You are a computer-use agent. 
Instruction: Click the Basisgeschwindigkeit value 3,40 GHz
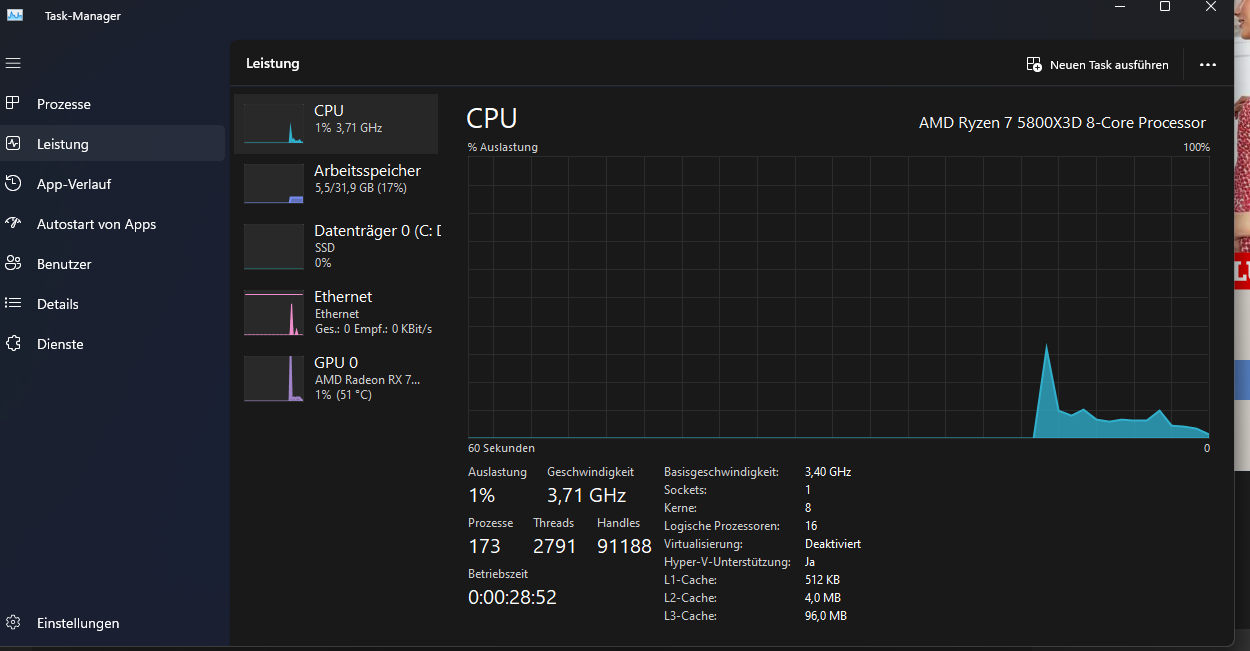pos(828,472)
